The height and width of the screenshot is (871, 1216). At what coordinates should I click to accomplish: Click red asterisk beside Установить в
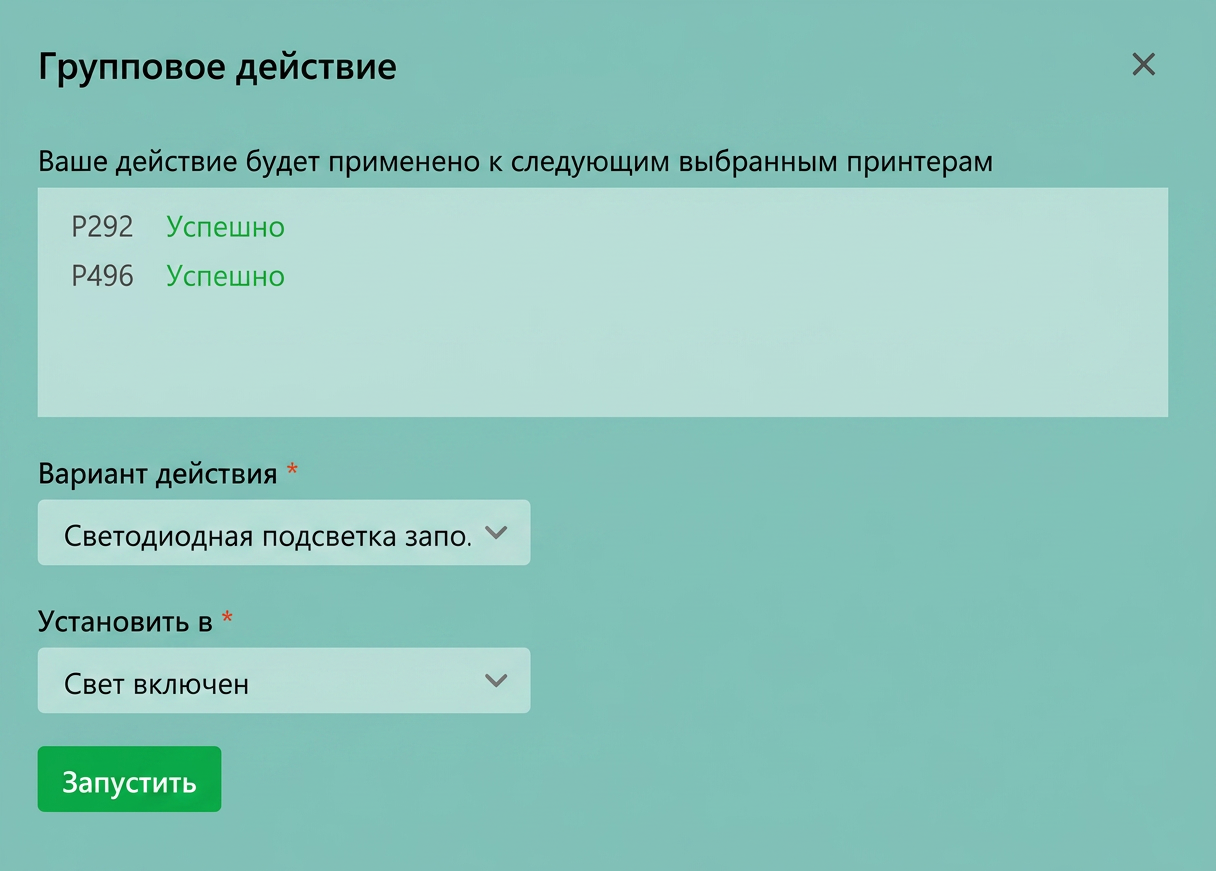227,617
